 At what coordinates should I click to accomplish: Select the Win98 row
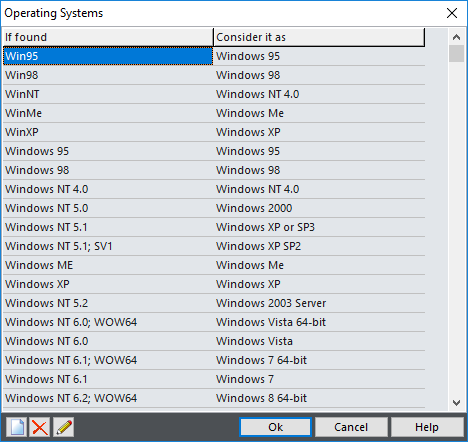pyautogui.click(x=214, y=75)
